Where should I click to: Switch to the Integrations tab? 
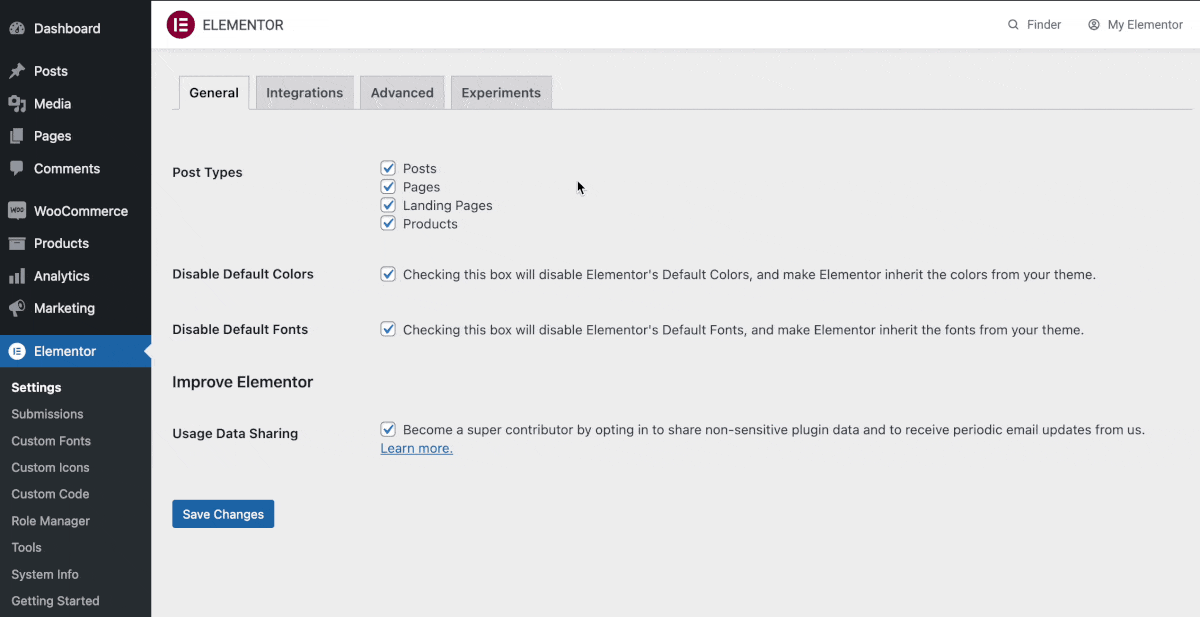304,93
